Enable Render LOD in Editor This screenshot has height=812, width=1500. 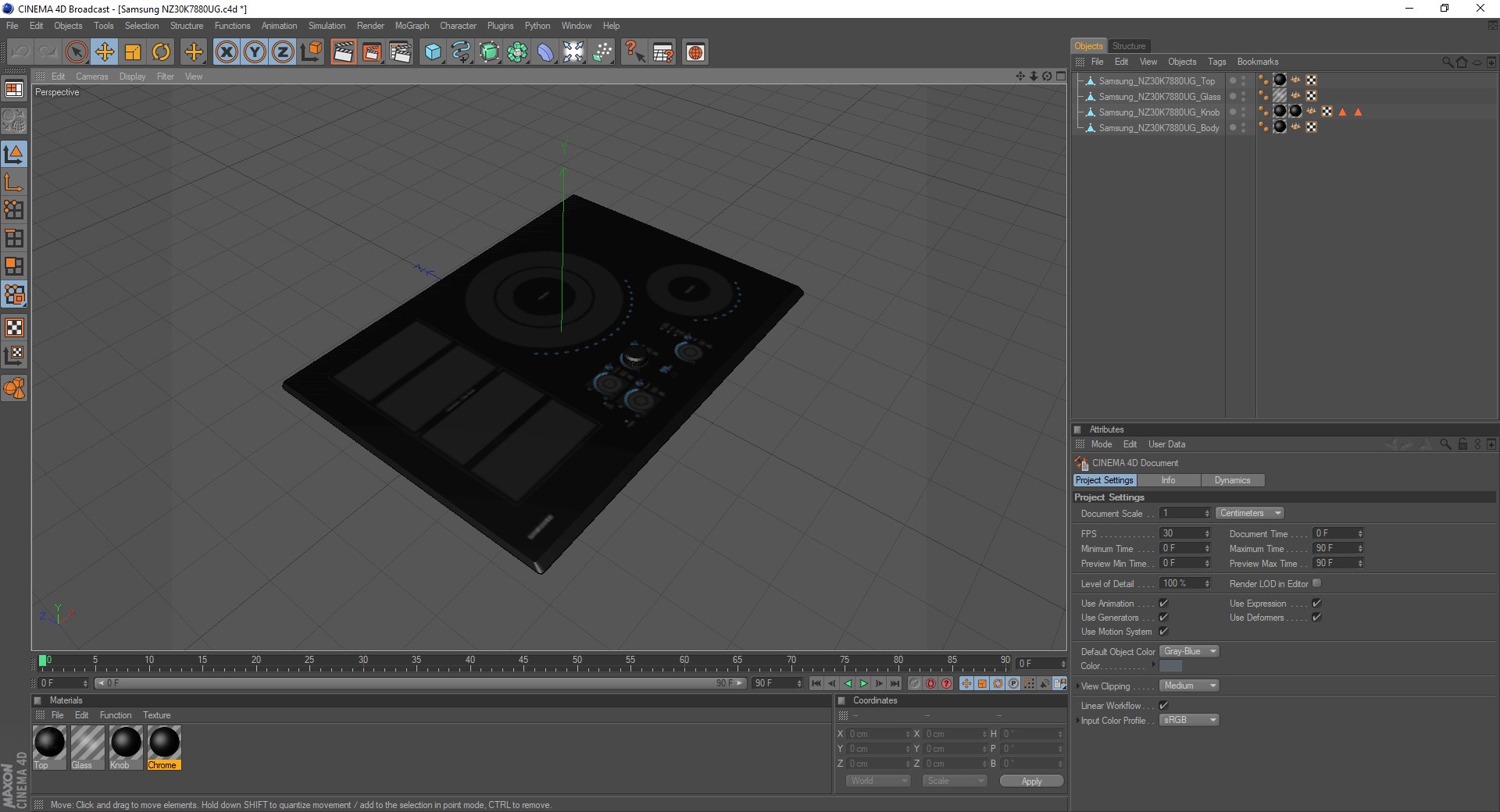click(1316, 582)
